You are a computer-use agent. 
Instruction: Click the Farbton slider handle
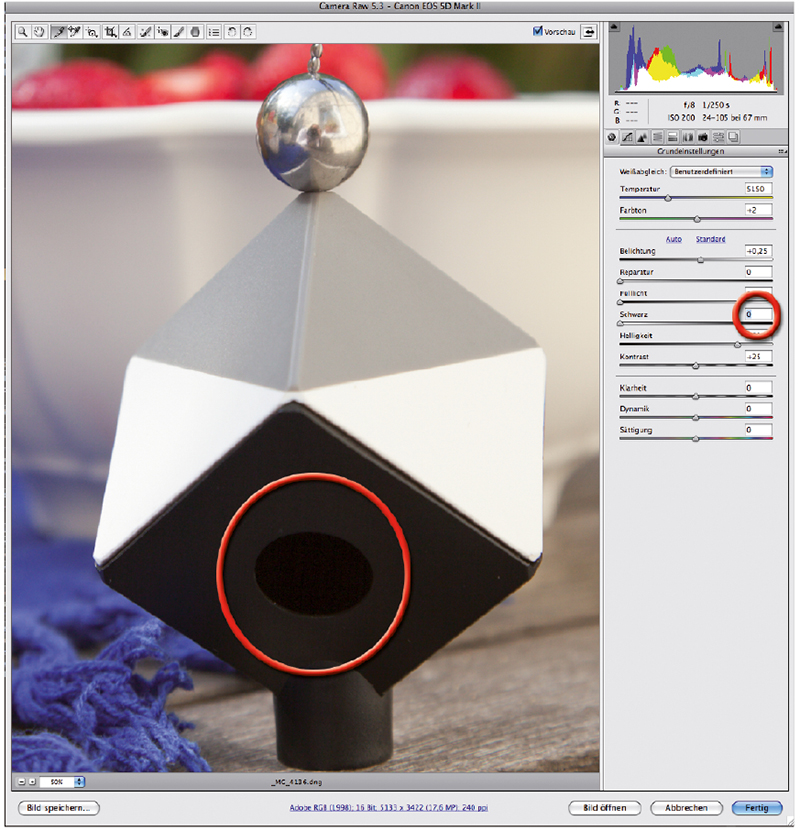[697, 219]
